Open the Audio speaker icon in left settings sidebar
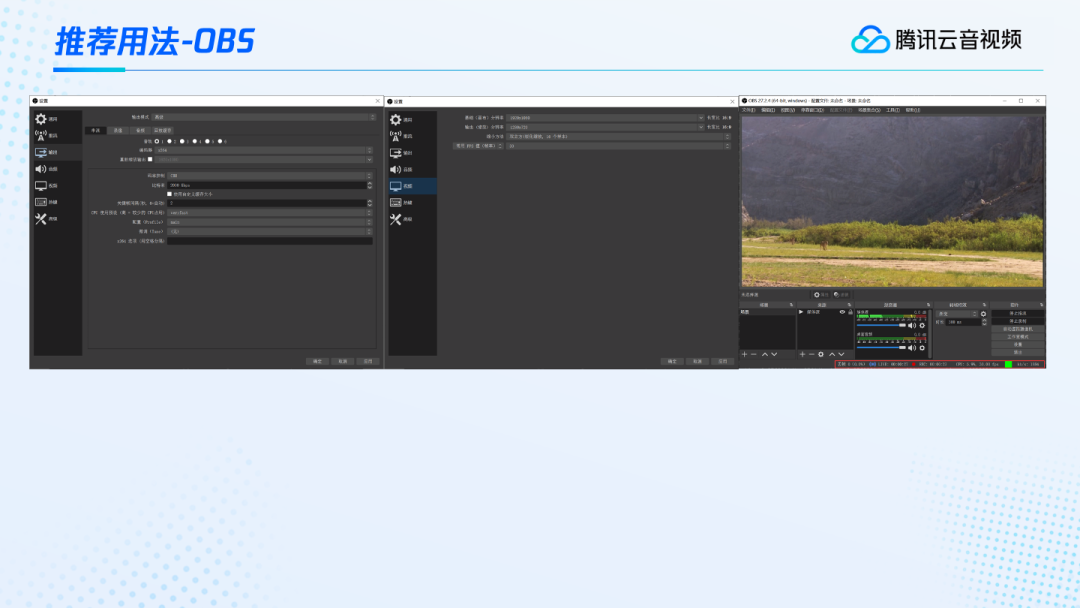1080x608 pixels. [x=41, y=169]
